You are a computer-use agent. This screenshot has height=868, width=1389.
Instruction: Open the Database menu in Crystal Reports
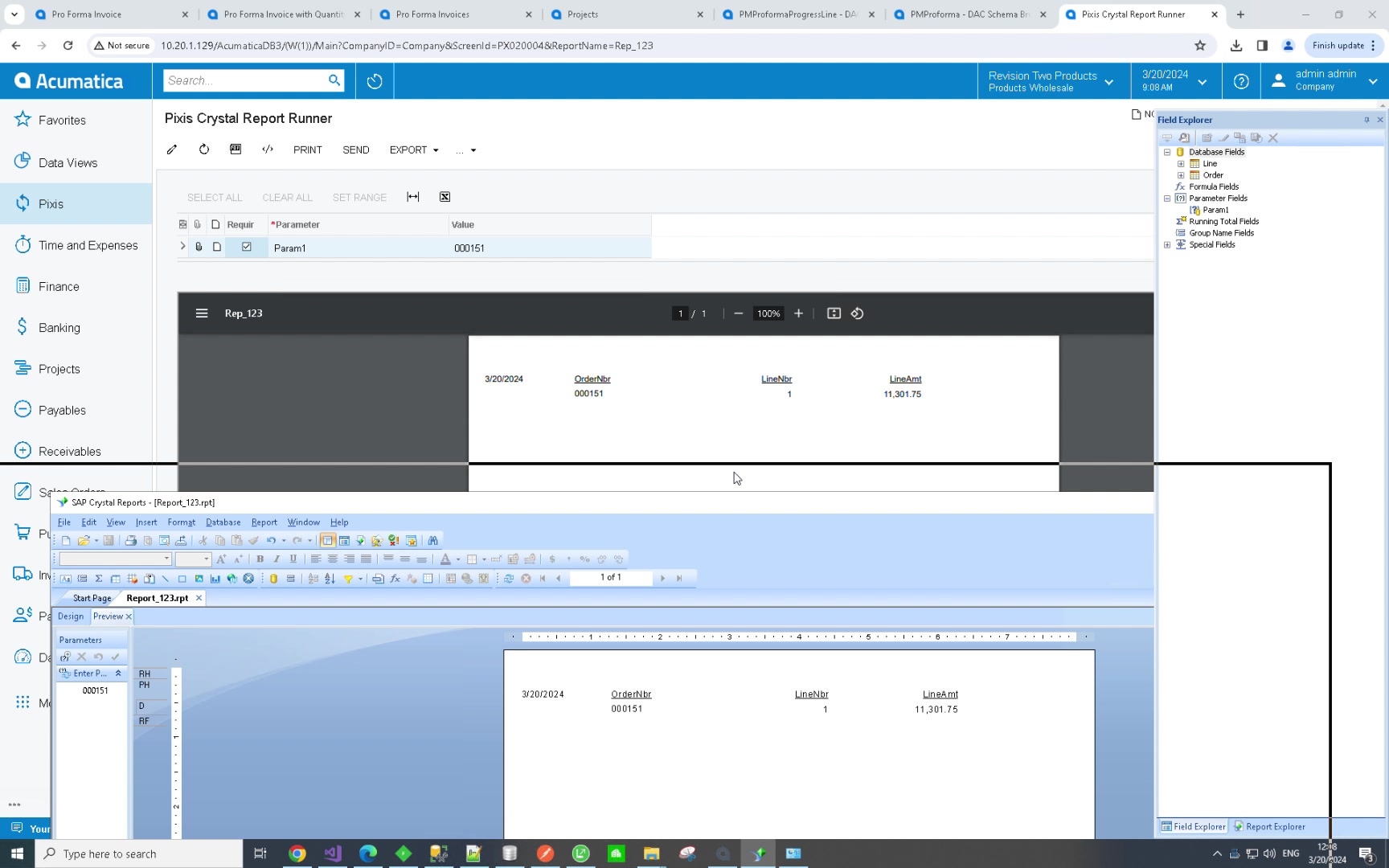(x=223, y=522)
